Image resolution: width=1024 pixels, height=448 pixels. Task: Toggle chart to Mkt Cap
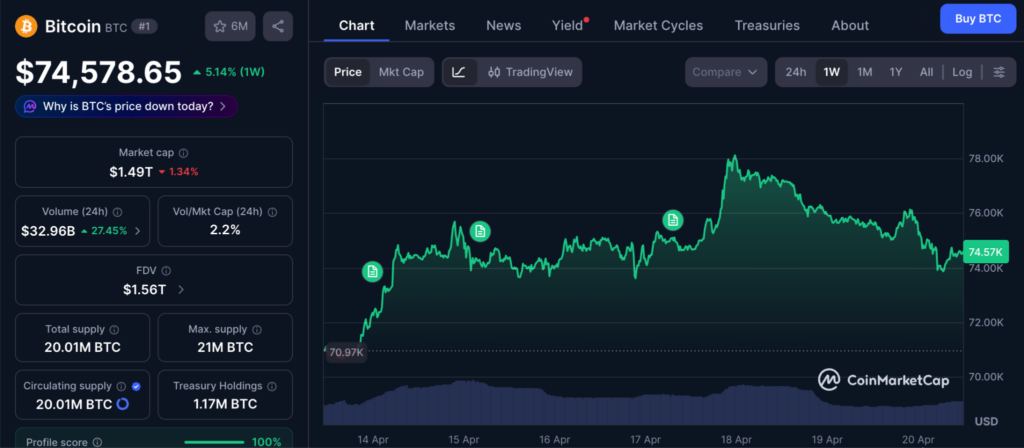click(401, 72)
